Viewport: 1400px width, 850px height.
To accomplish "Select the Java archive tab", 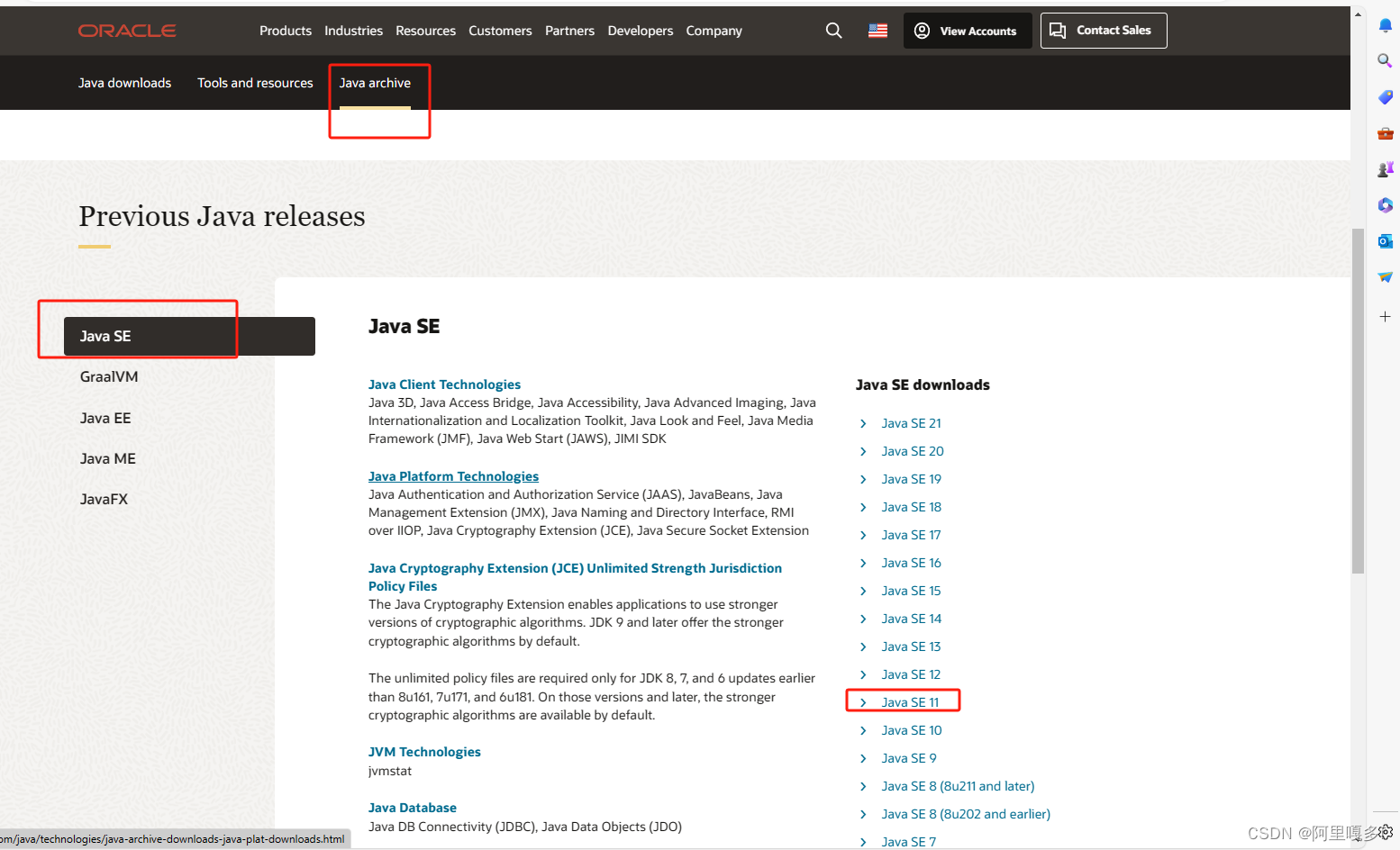I will coord(375,83).
